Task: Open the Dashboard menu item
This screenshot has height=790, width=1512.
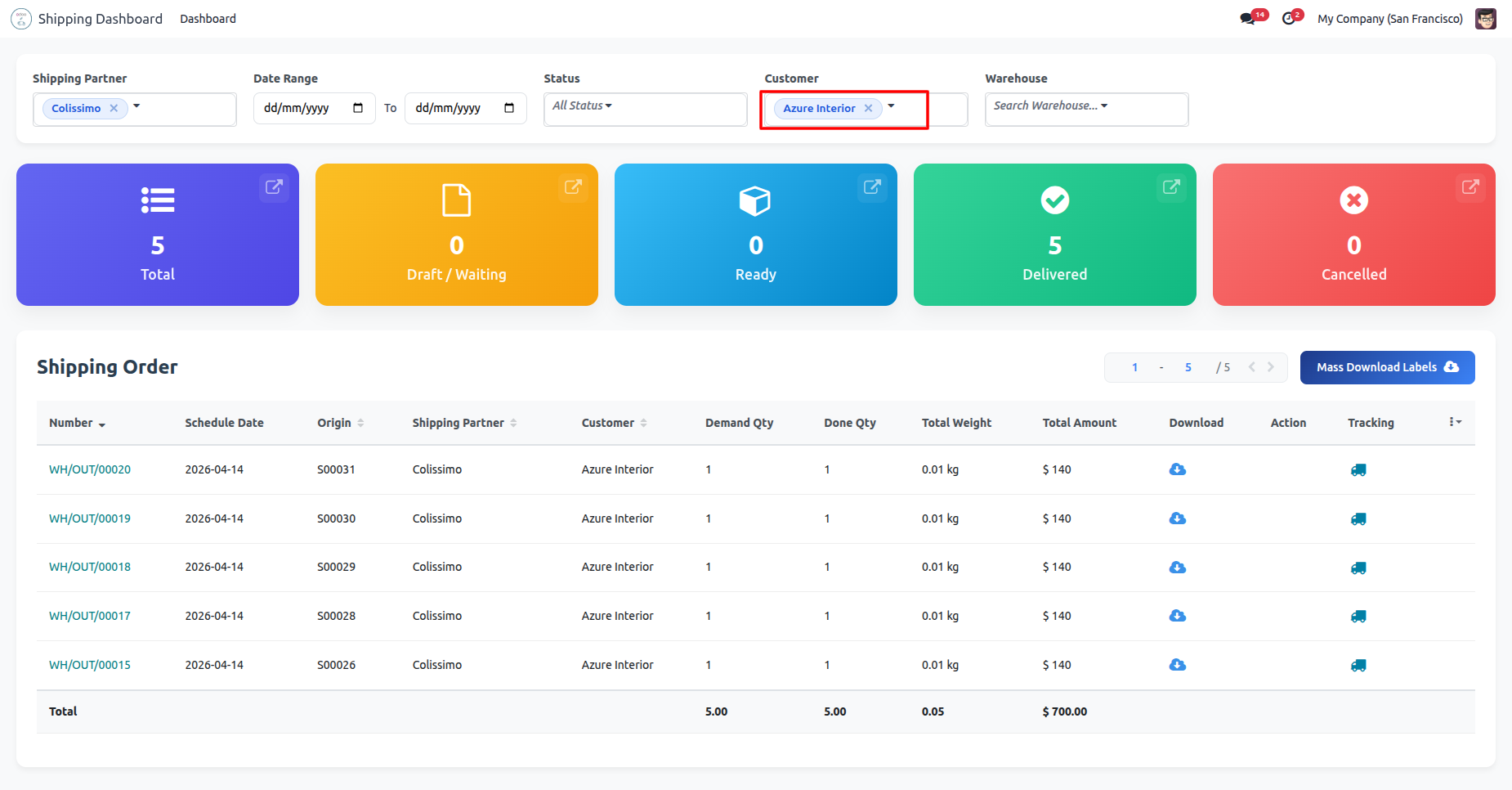Action: (208, 19)
